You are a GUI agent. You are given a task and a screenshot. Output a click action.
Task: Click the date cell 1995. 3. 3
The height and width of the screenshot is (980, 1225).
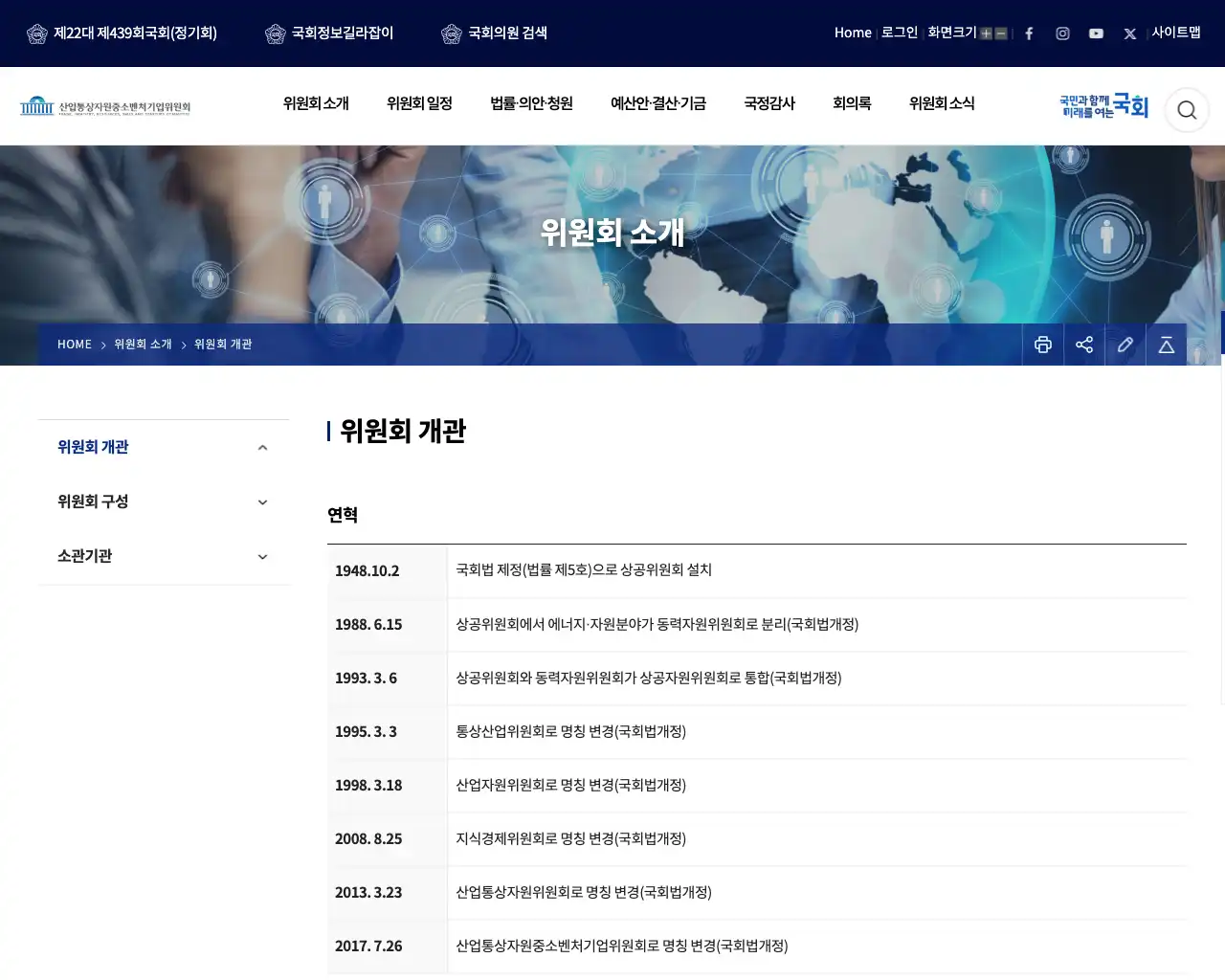point(387,732)
